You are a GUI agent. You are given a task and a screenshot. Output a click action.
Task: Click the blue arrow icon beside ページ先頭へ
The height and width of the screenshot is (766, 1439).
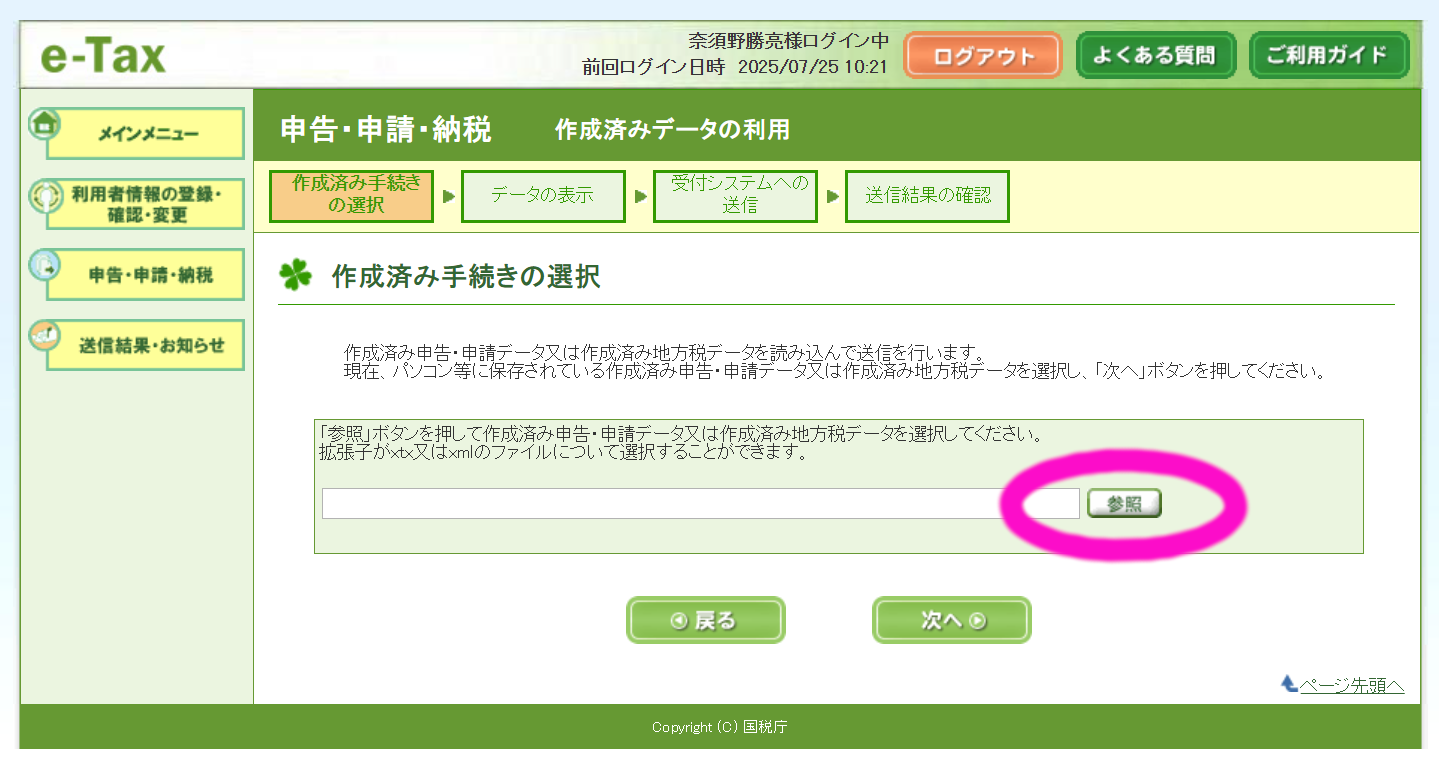click(1289, 684)
